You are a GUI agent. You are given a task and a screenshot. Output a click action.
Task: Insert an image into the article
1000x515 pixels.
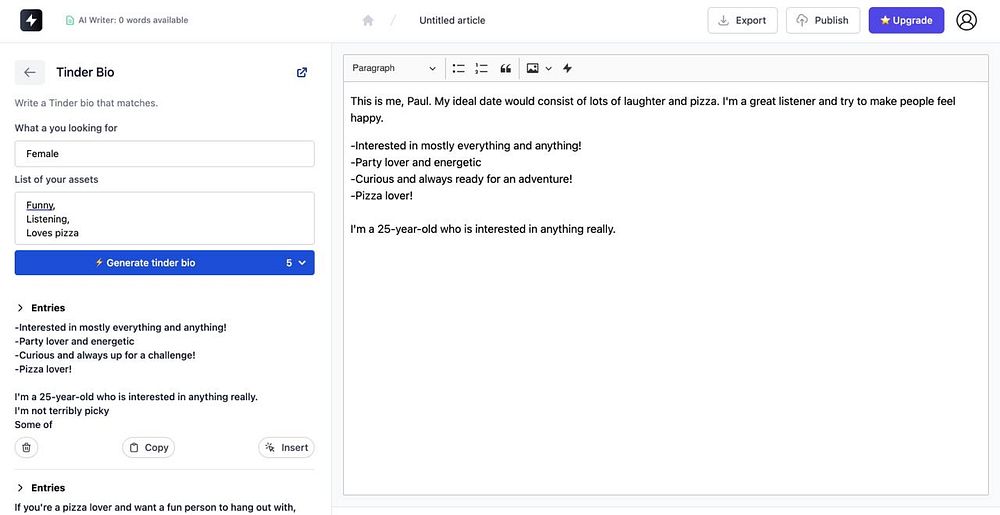(533, 68)
